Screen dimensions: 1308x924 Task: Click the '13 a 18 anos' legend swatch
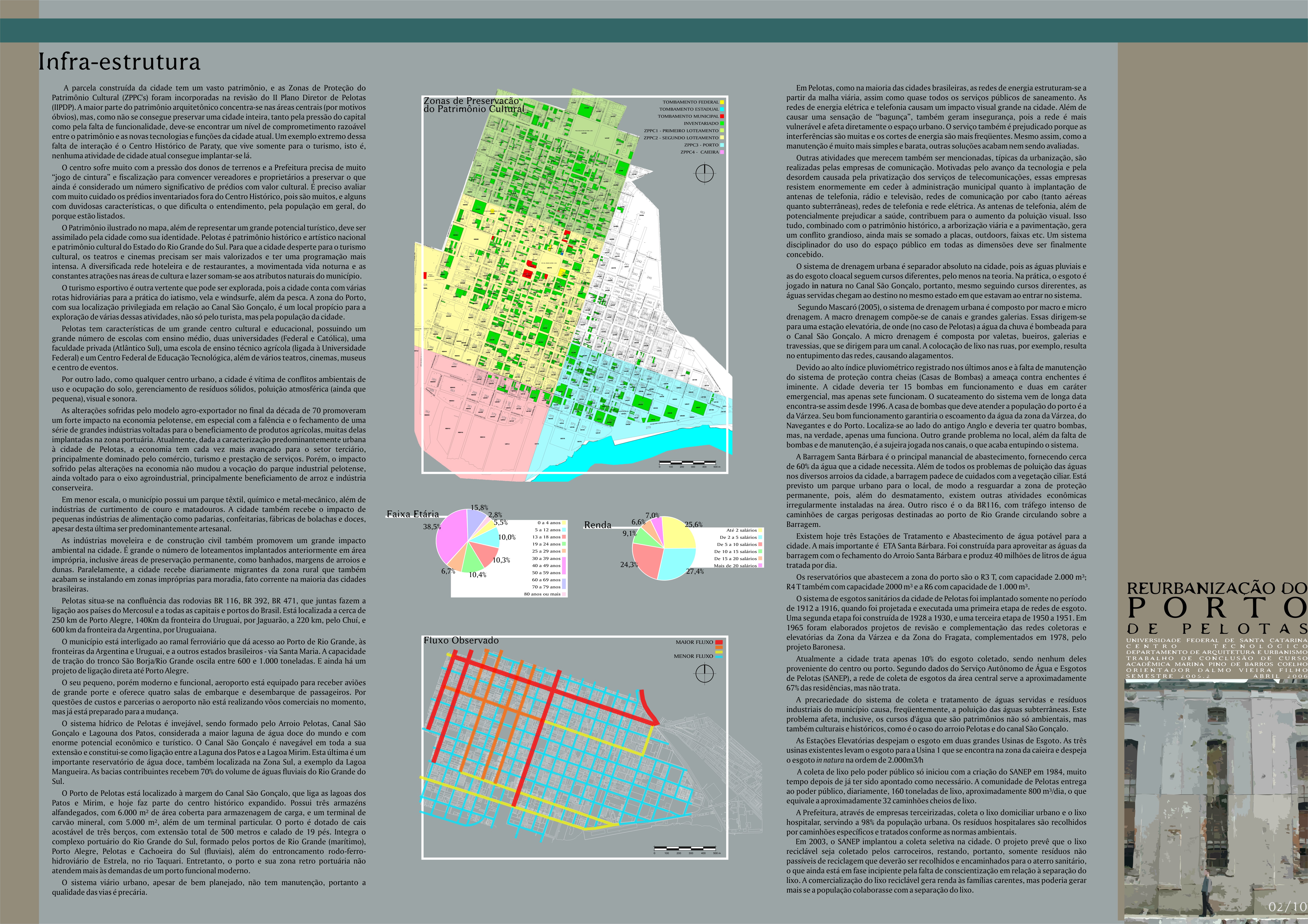[x=564, y=537]
